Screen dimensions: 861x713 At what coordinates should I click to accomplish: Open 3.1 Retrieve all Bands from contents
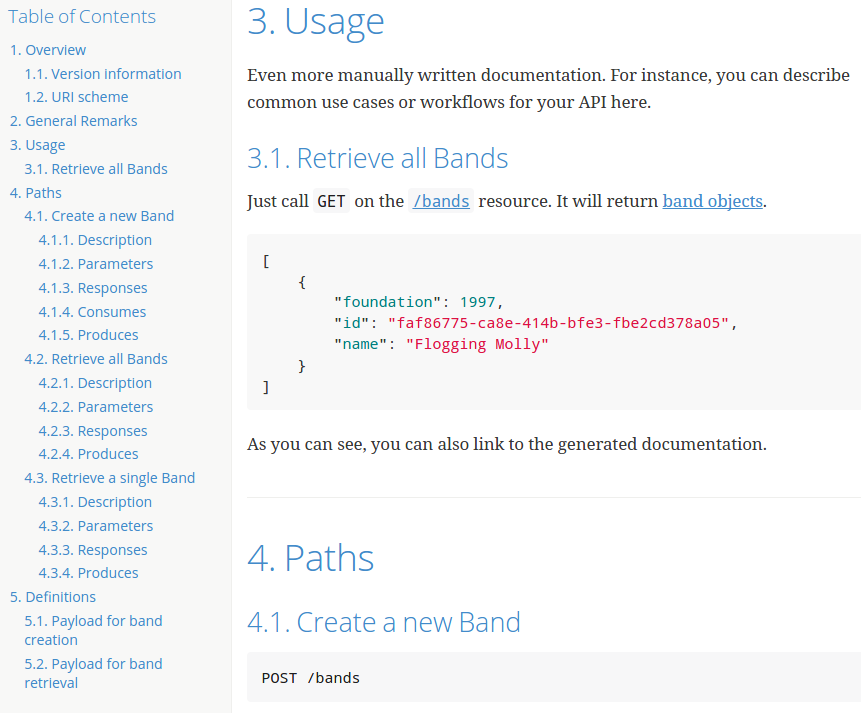(x=96, y=168)
